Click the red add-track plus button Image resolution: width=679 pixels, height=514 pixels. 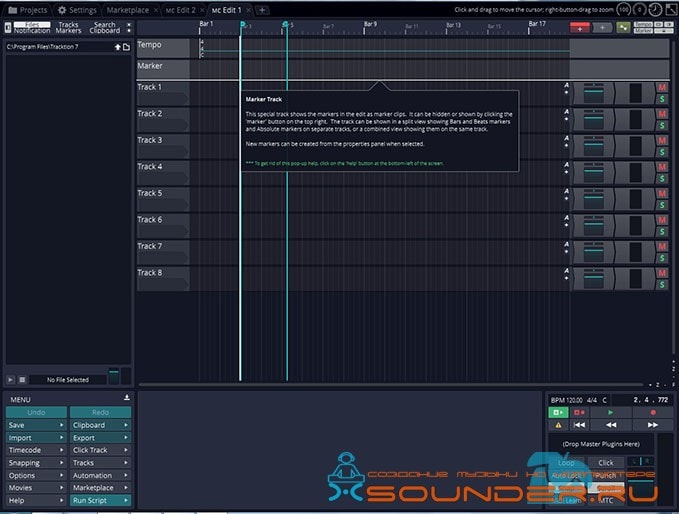tap(579, 28)
